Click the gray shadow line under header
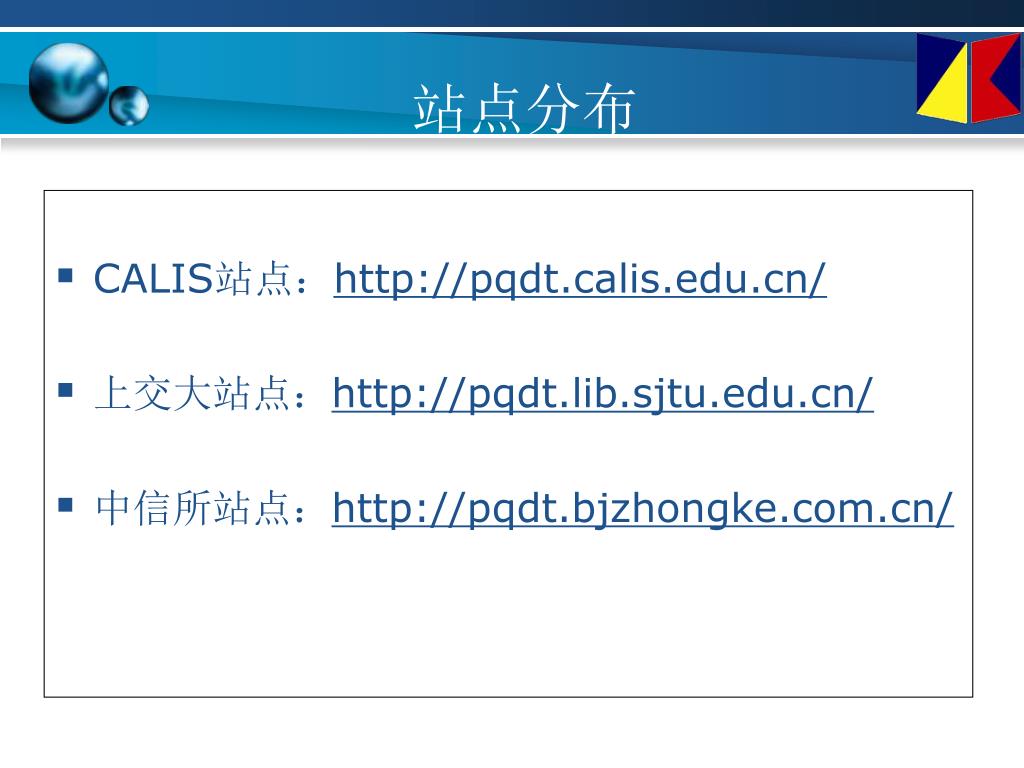The height and width of the screenshot is (768, 1024). (512, 143)
